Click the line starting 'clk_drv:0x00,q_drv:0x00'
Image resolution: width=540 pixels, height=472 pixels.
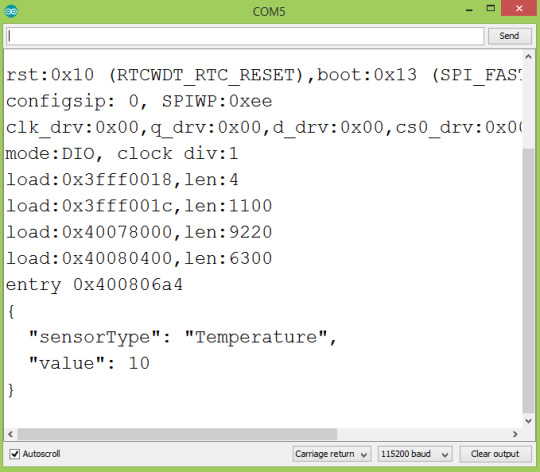264,128
